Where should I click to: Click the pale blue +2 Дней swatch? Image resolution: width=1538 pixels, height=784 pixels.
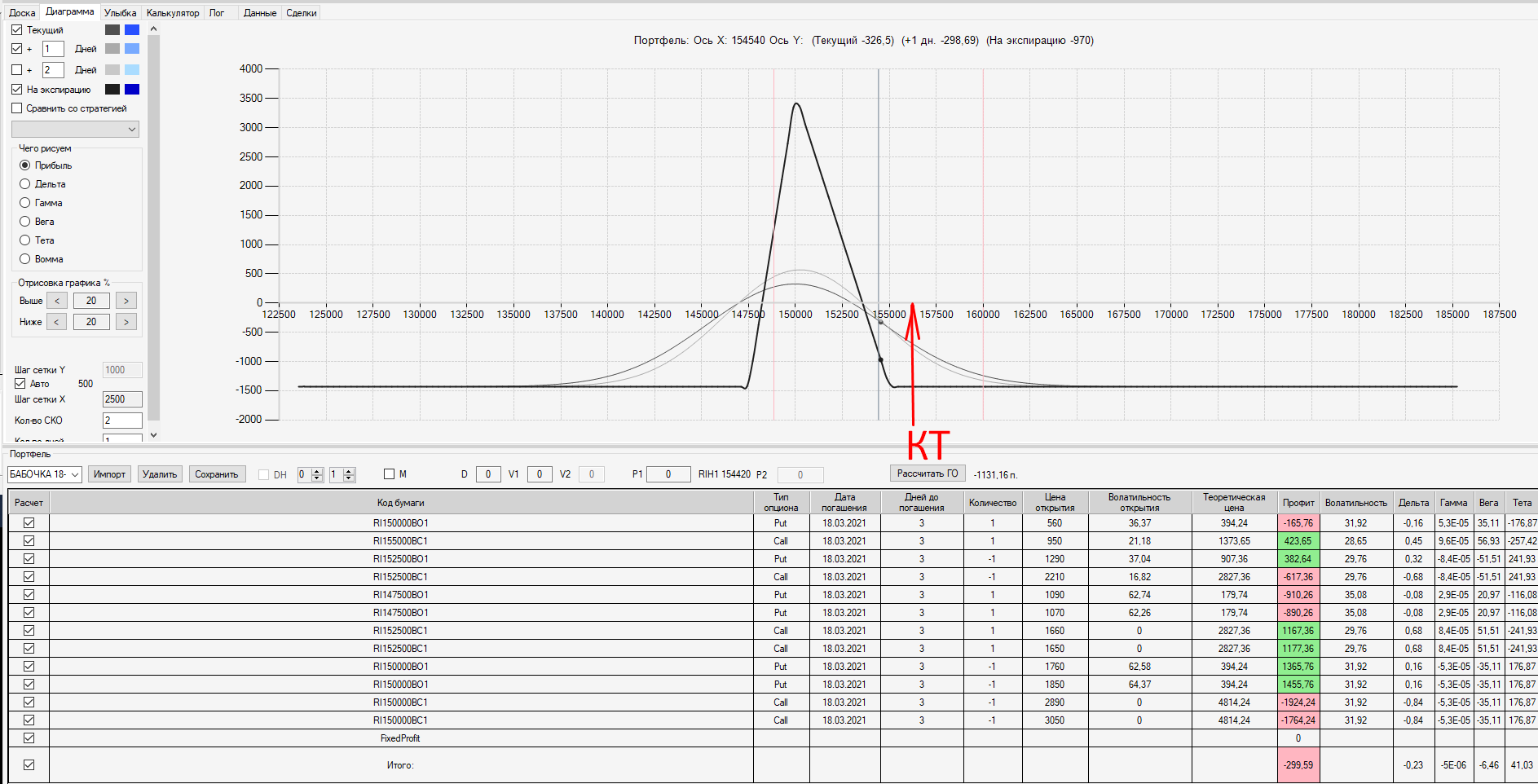click(132, 70)
